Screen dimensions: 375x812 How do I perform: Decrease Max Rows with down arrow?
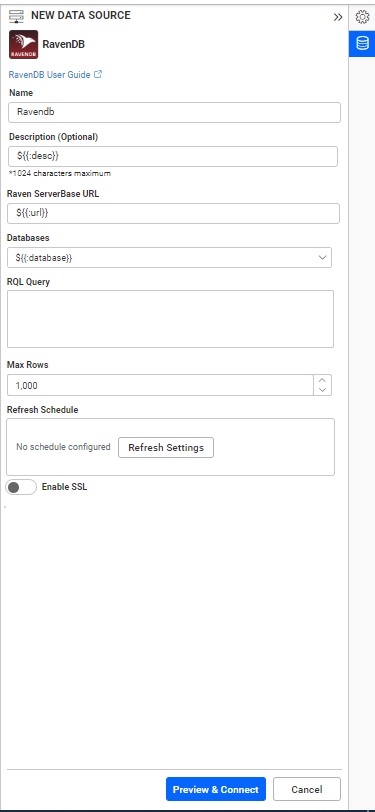323,390
